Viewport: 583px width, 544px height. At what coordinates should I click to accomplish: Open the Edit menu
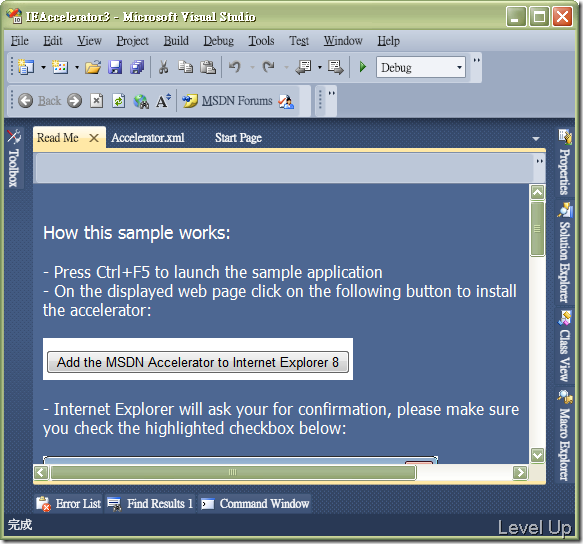(x=53, y=41)
